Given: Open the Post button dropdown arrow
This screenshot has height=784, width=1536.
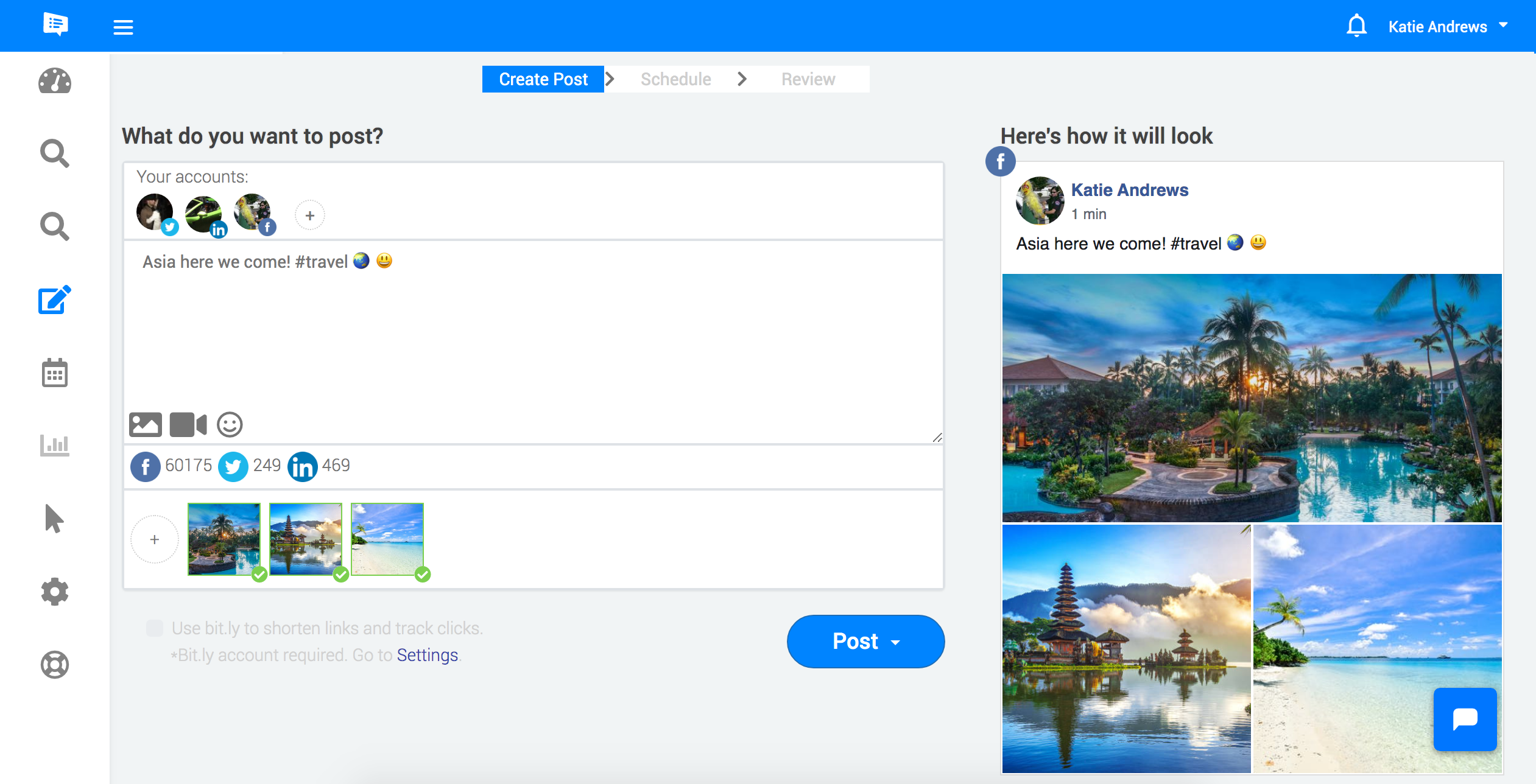Looking at the screenshot, I should click(895, 642).
